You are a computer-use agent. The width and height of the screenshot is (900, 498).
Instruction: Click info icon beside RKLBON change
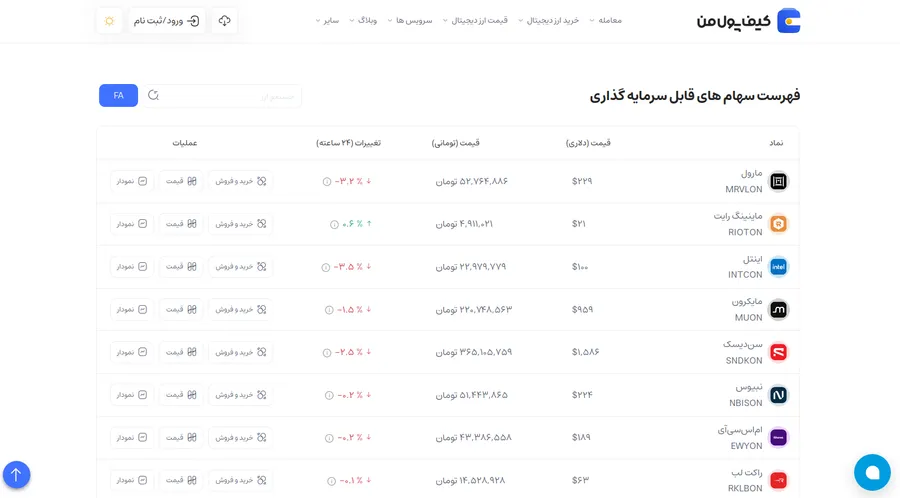331,481
